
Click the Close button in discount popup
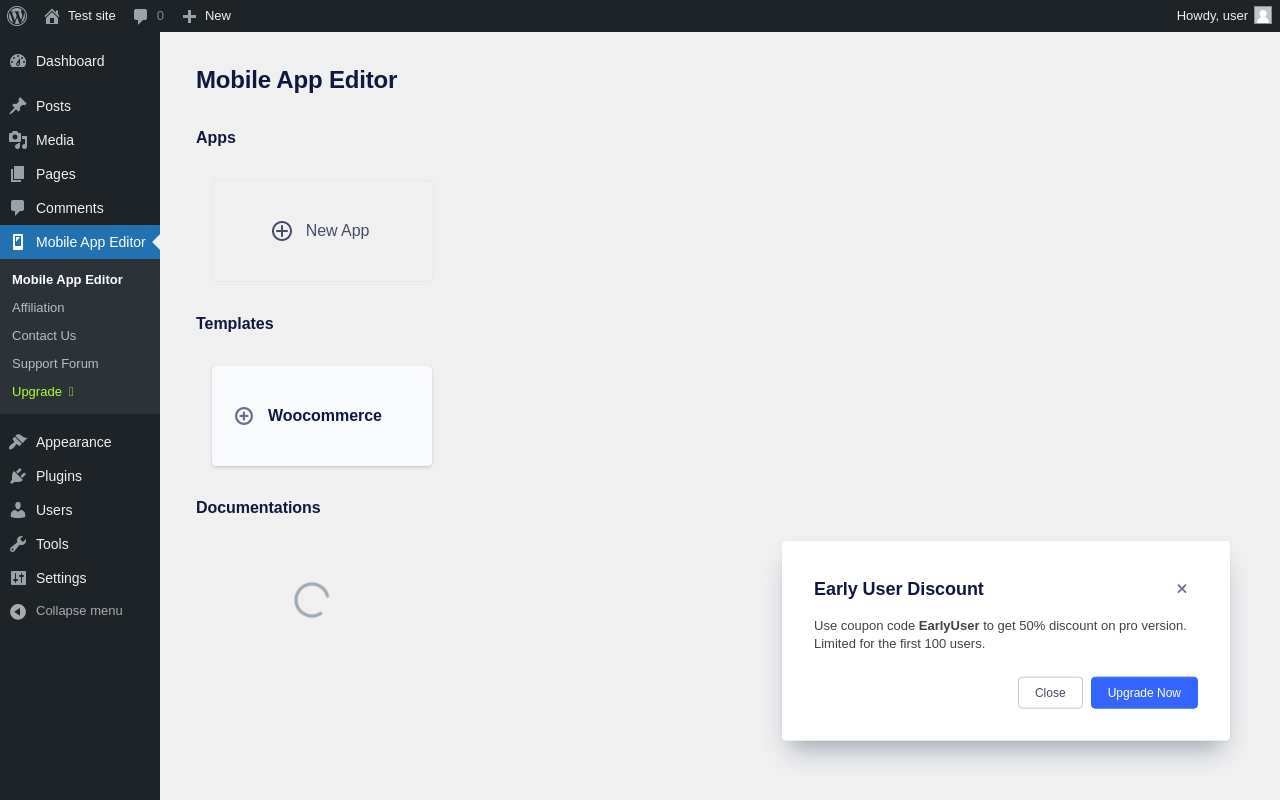tap(1050, 693)
